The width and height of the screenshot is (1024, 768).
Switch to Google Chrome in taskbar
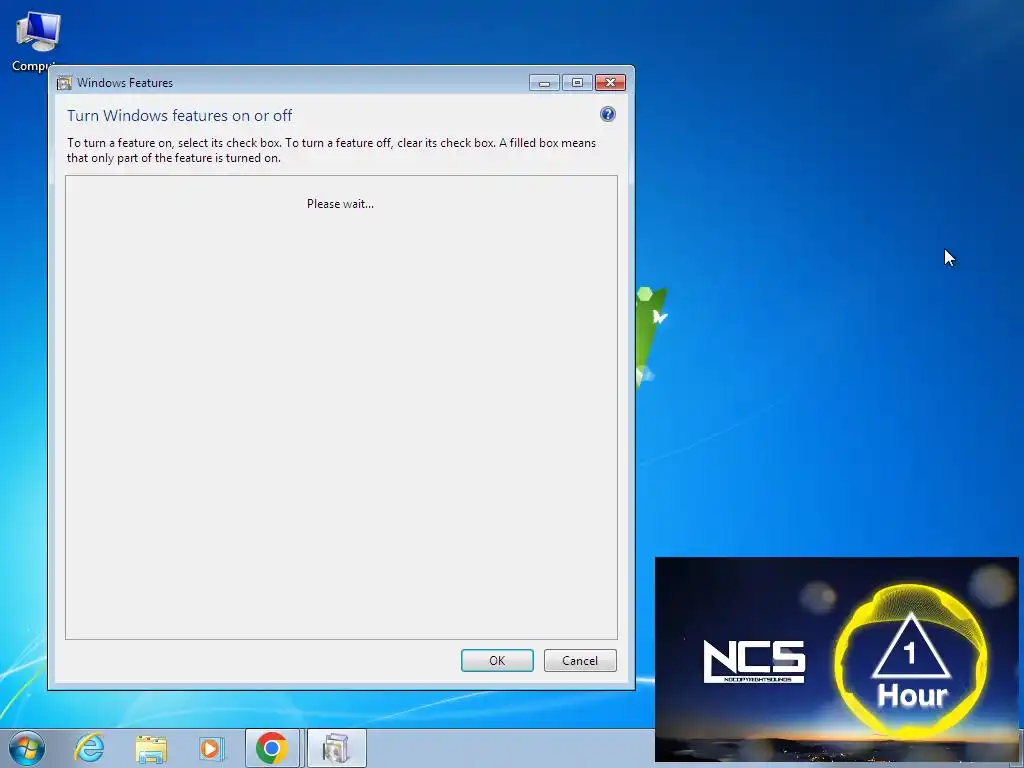(x=272, y=748)
